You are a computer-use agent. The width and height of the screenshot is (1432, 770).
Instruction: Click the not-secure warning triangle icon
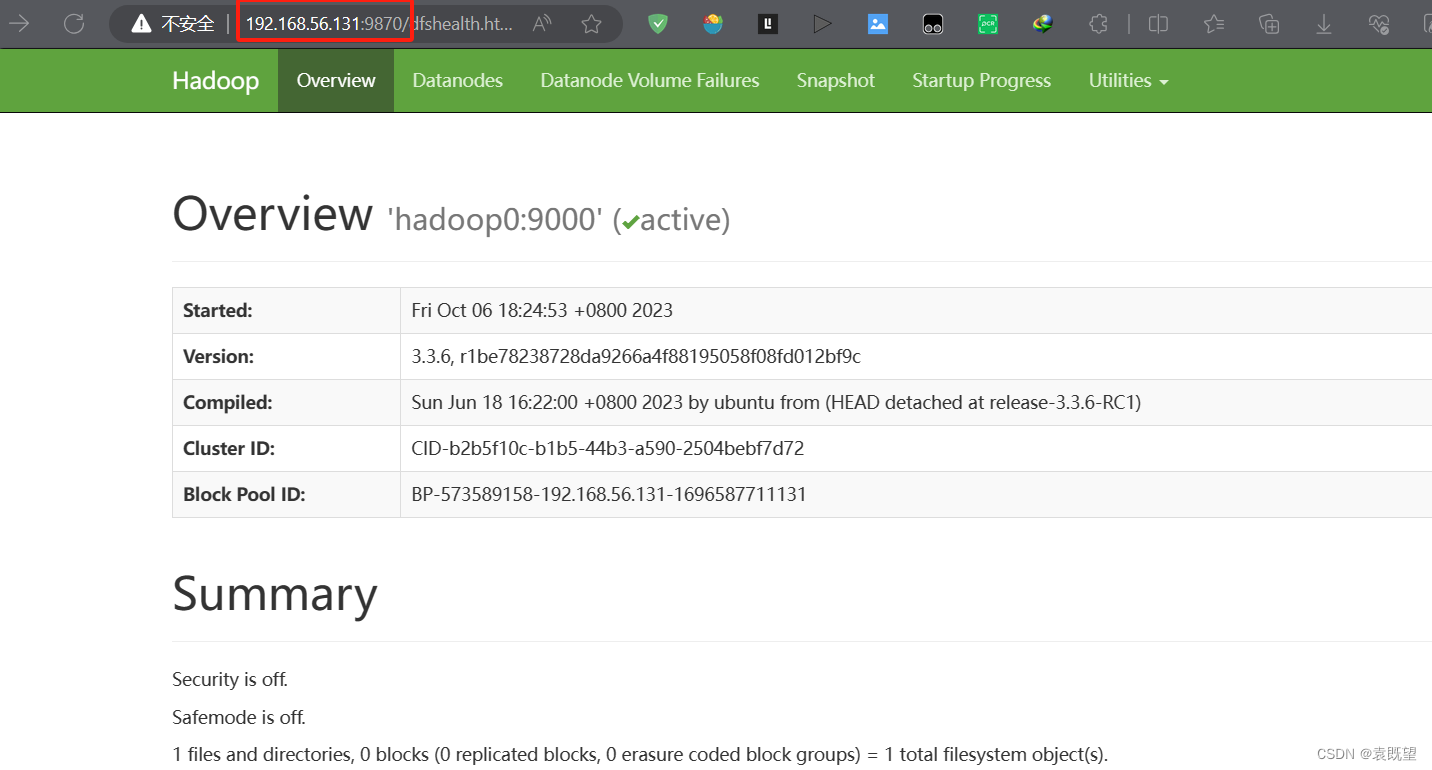[x=142, y=24]
